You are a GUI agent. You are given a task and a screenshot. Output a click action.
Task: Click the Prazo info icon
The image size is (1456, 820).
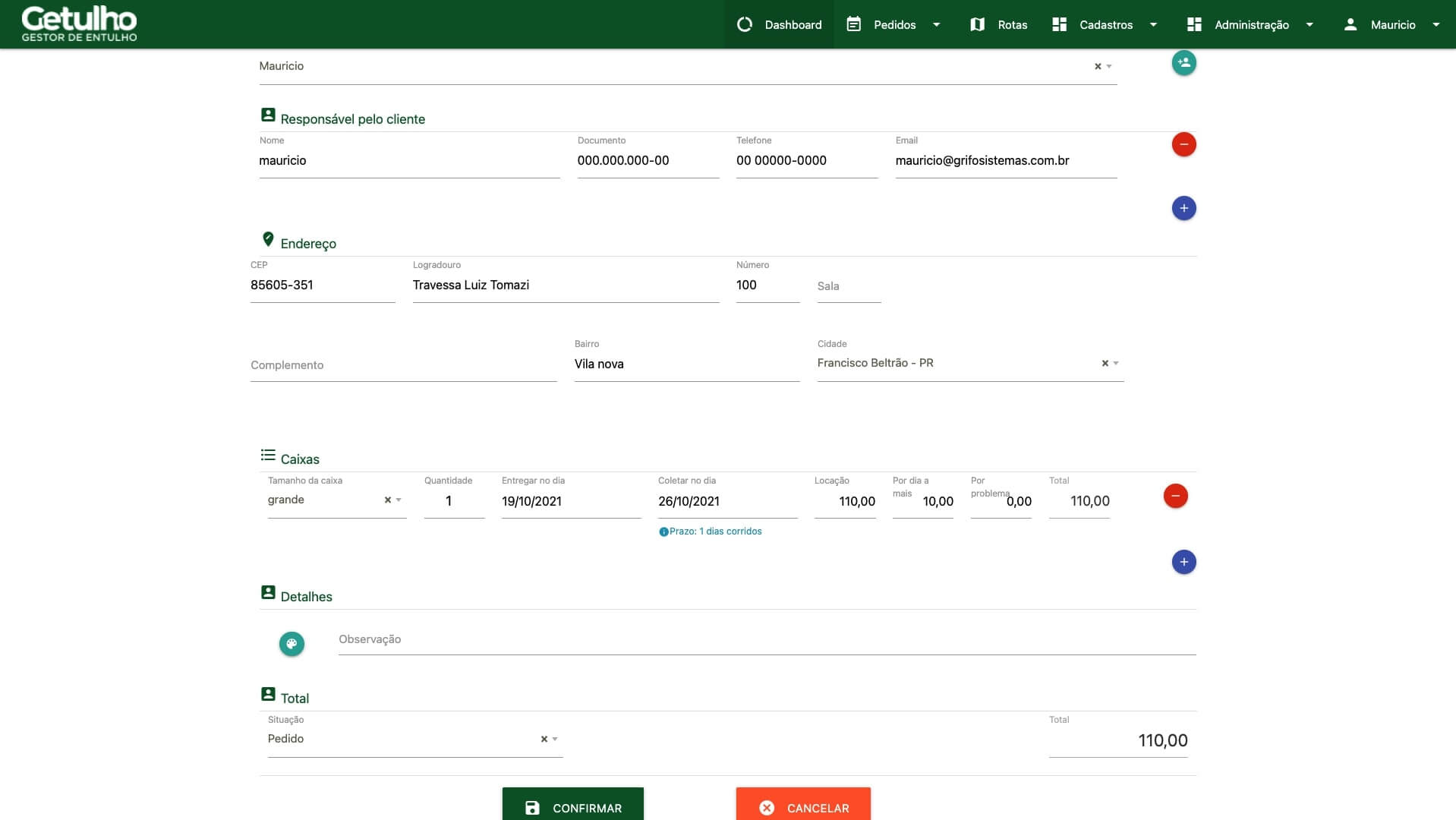[x=663, y=531]
